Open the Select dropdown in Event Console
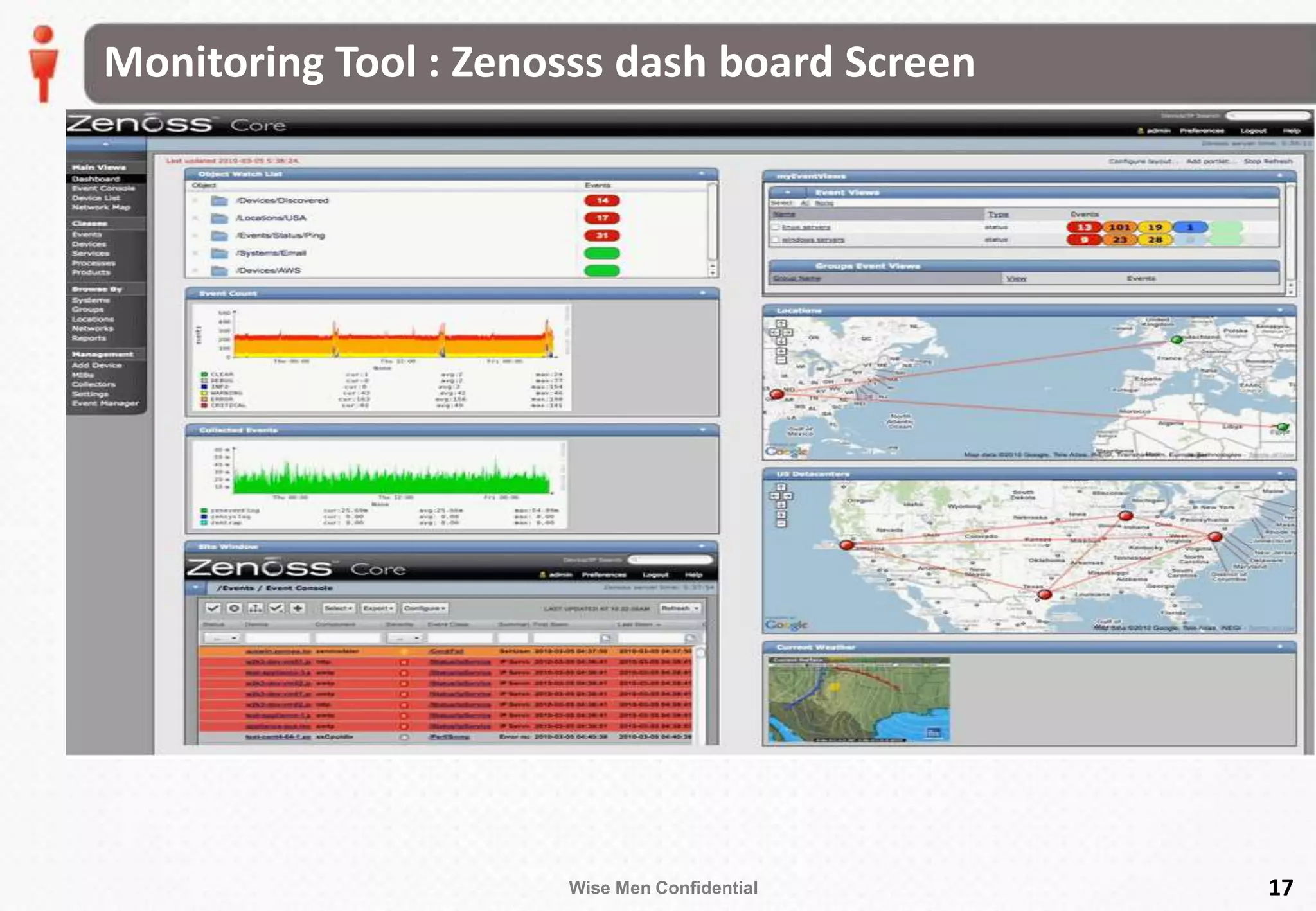1316x911 pixels. pos(339,608)
